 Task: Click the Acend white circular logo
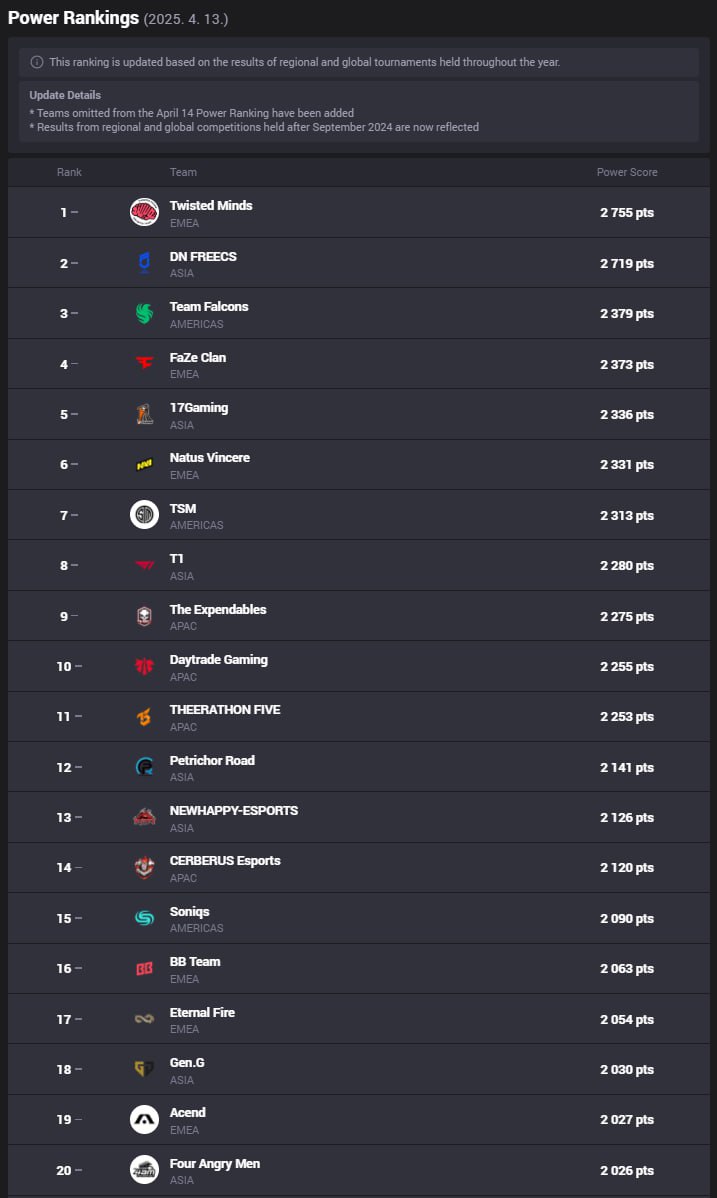click(144, 1119)
